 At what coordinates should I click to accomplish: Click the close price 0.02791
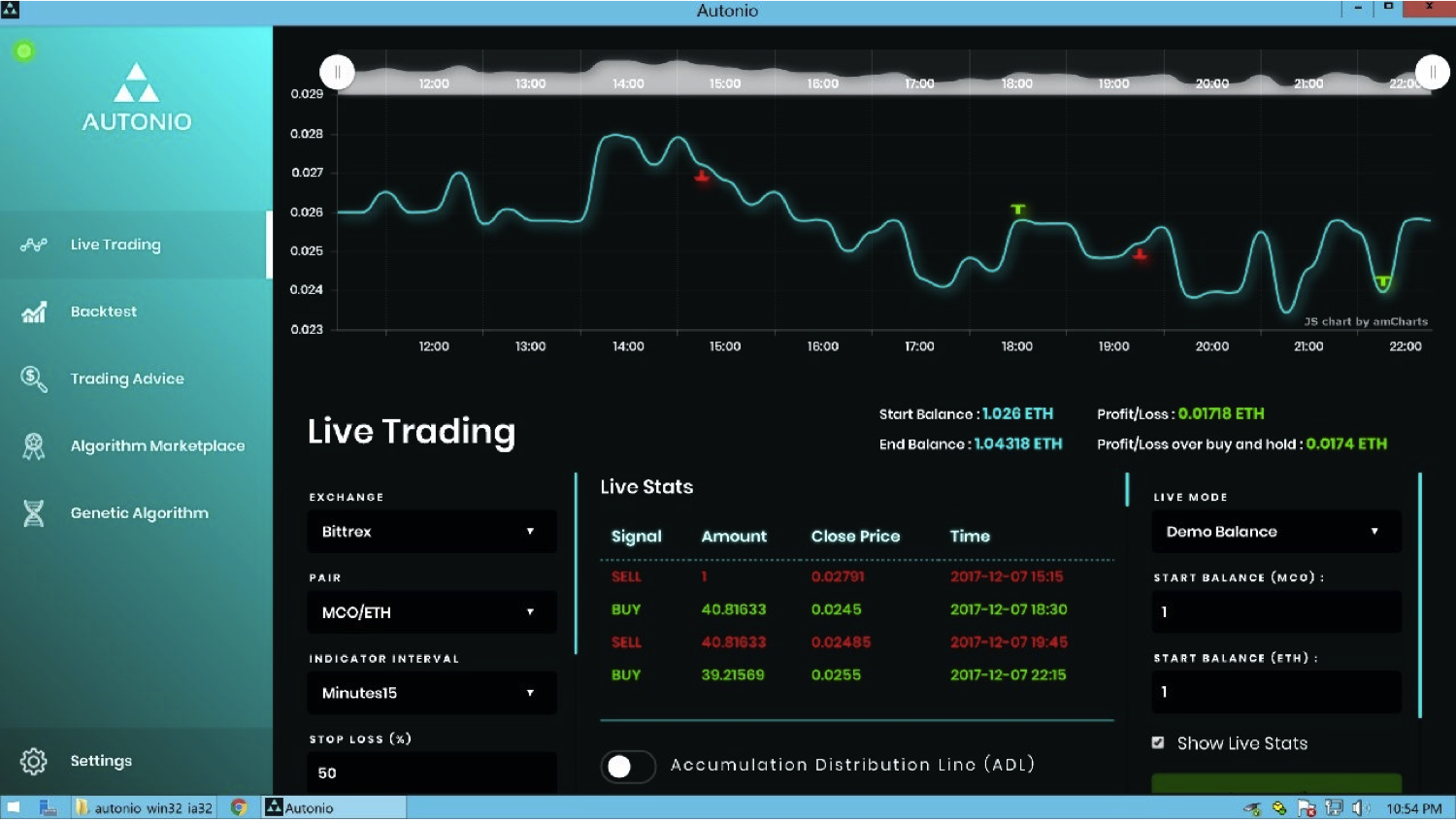pos(838,576)
